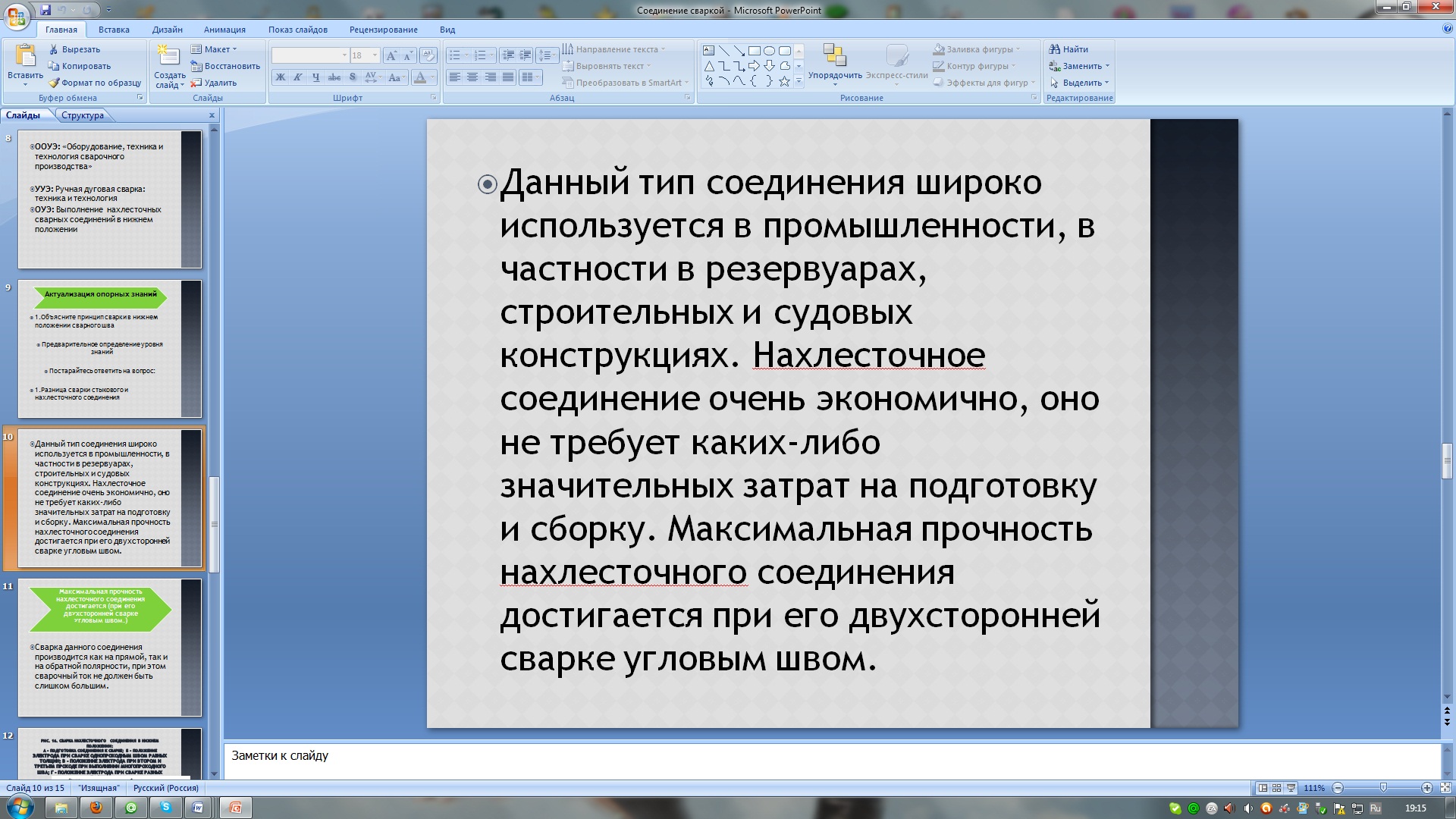Open Firefox from the taskbar

[x=96, y=808]
